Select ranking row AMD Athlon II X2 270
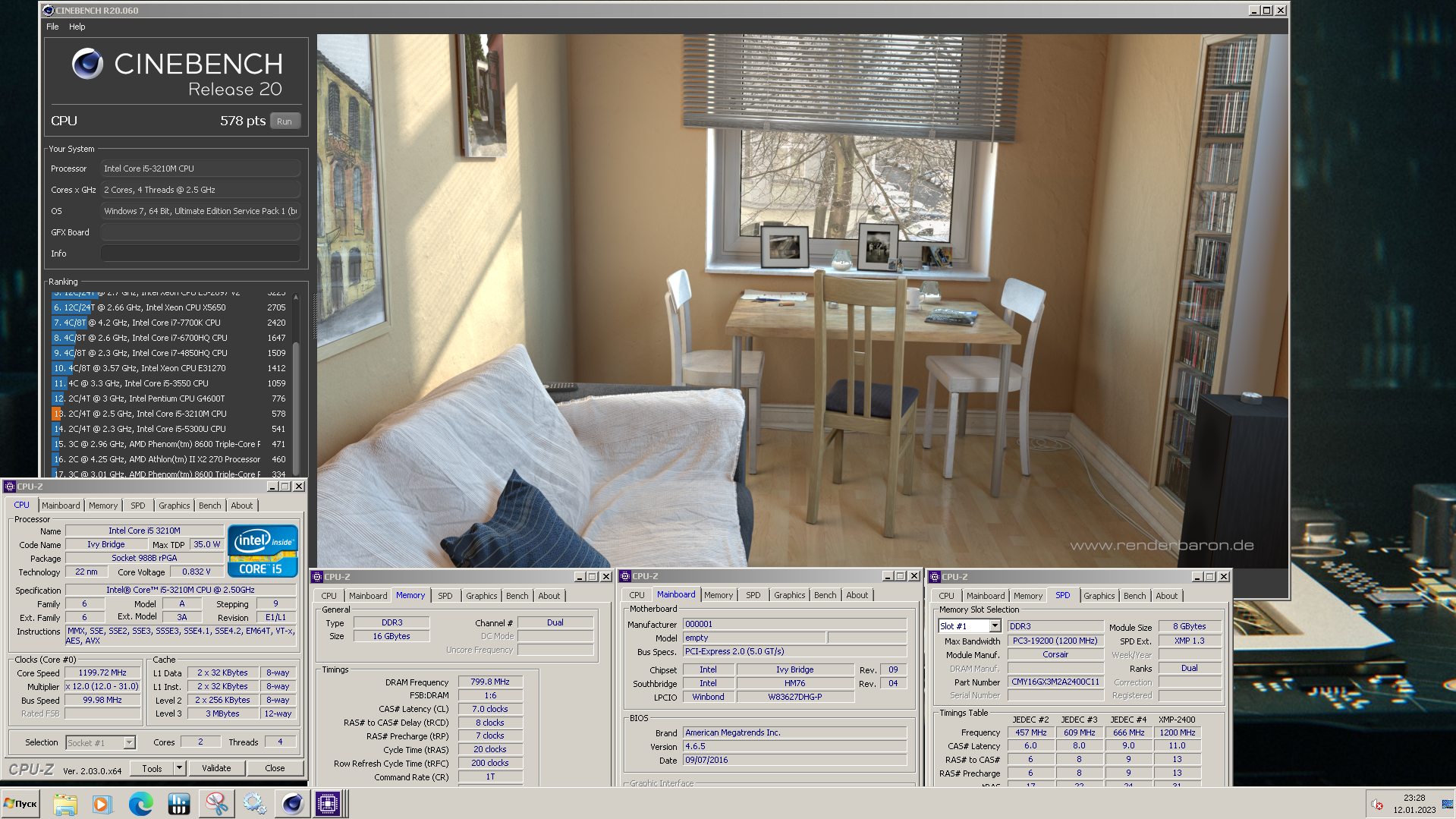Image resolution: width=1456 pixels, height=819 pixels. pos(170,459)
